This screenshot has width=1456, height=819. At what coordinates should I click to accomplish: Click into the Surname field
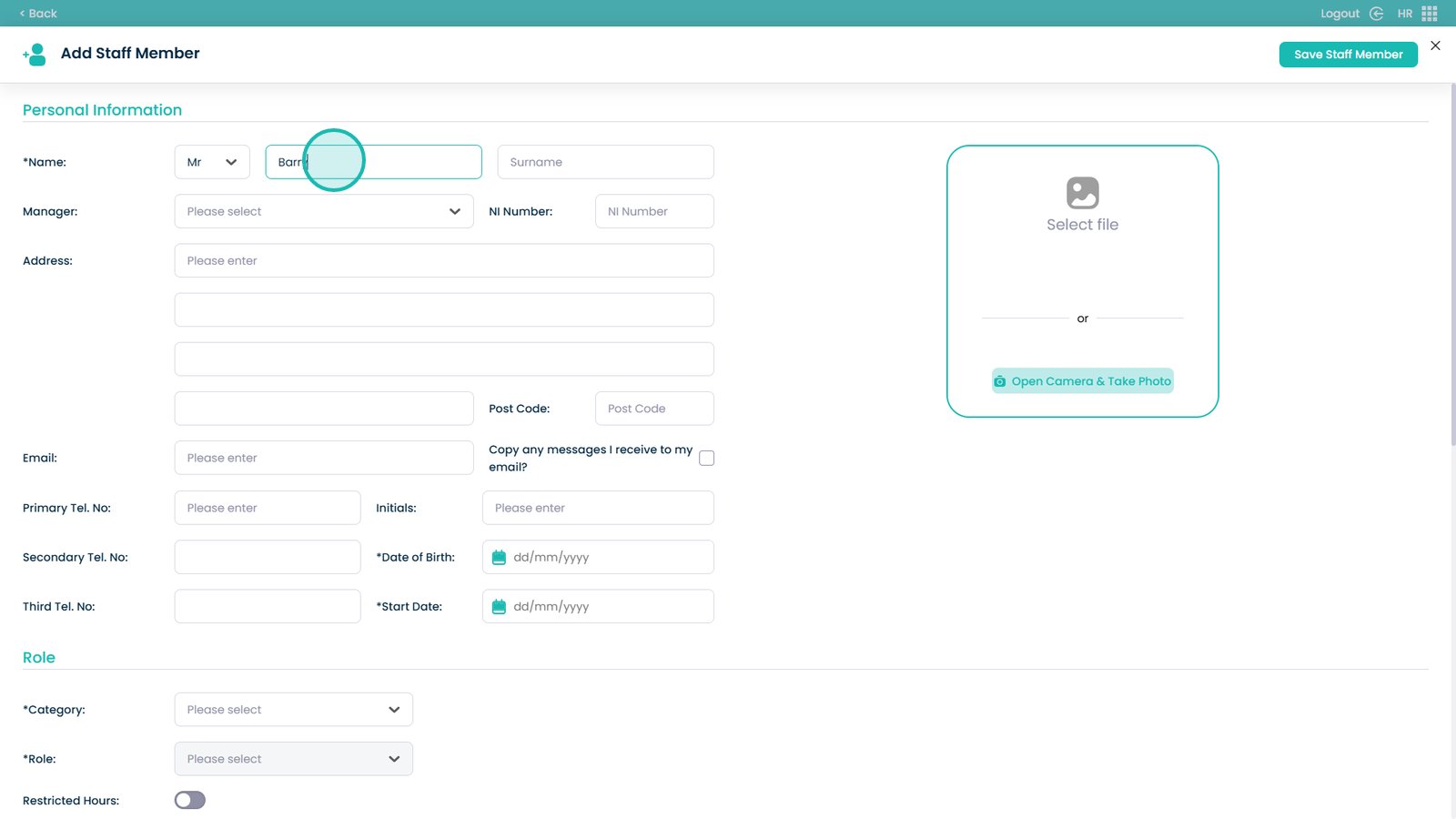[x=605, y=162]
